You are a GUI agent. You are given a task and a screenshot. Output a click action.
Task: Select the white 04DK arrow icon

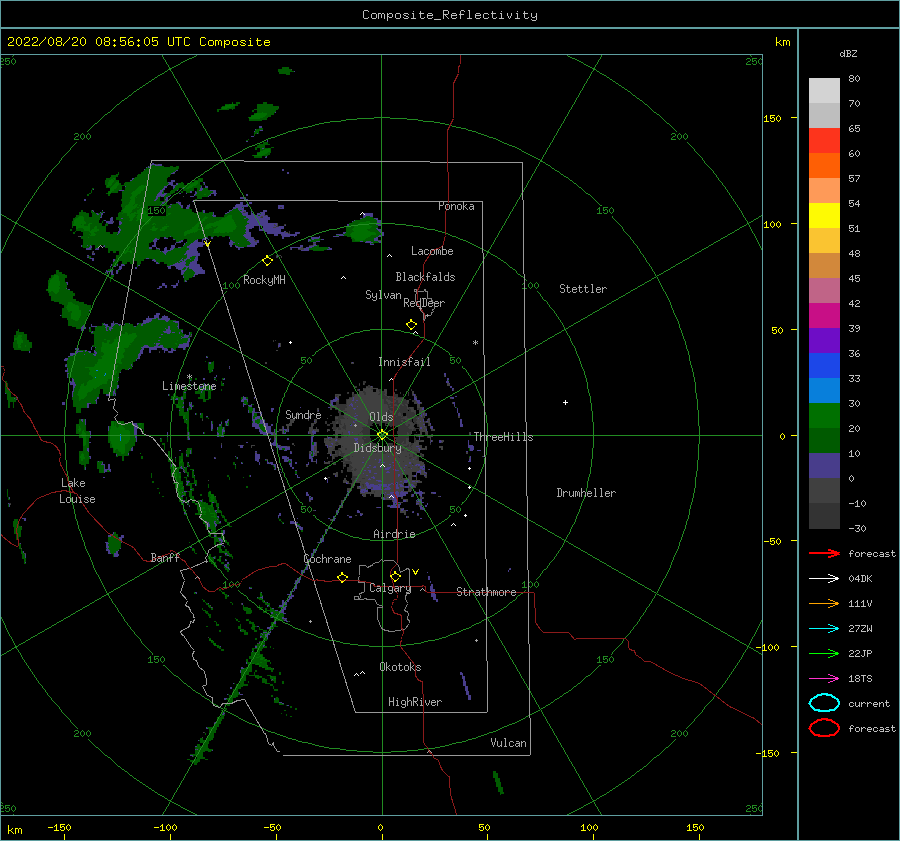click(x=824, y=579)
